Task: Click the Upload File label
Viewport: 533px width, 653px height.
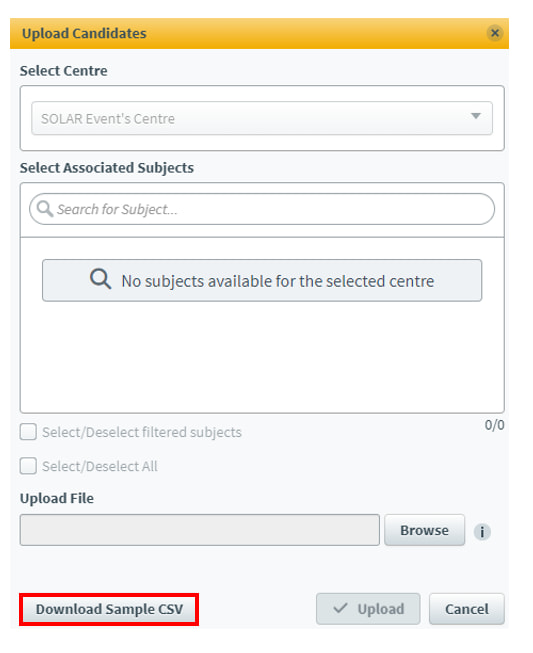Action: point(57,498)
